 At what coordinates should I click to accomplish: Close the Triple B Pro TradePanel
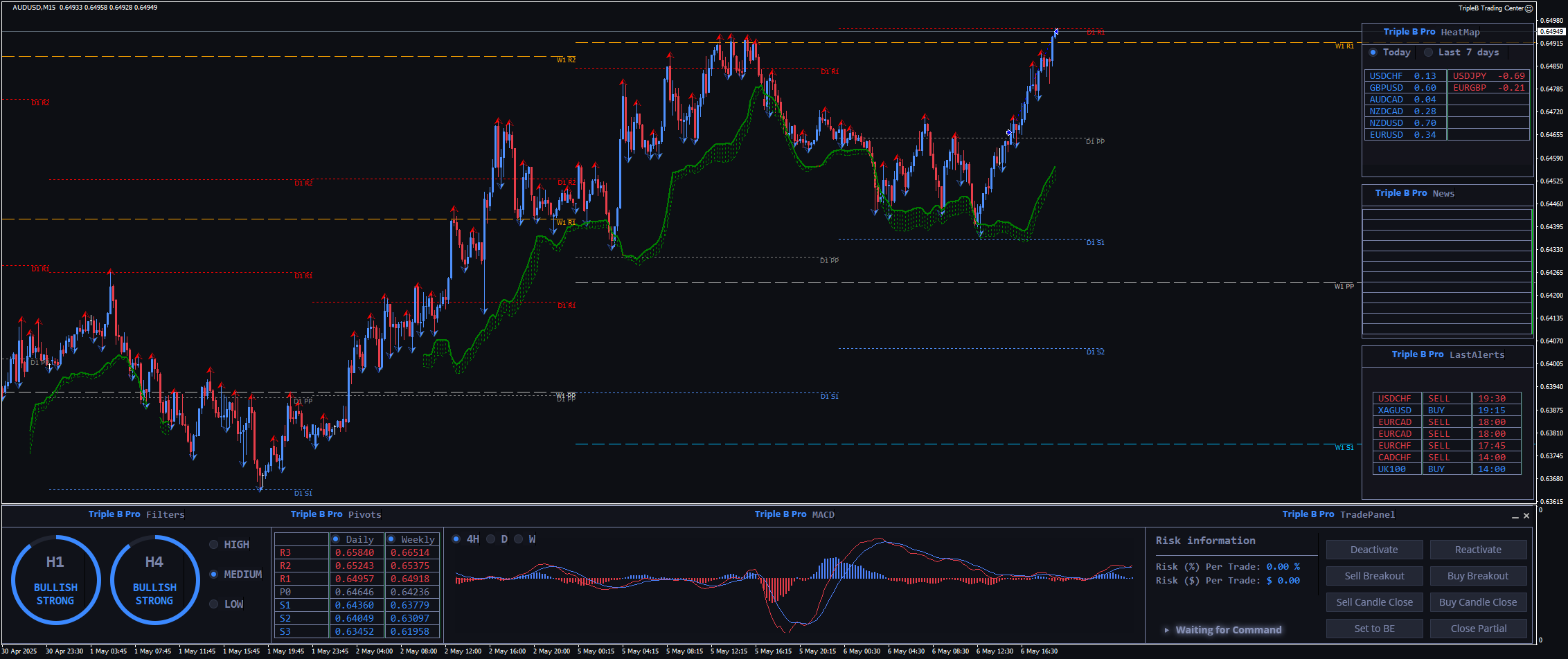pyautogui.click(x=1526, y=516)
